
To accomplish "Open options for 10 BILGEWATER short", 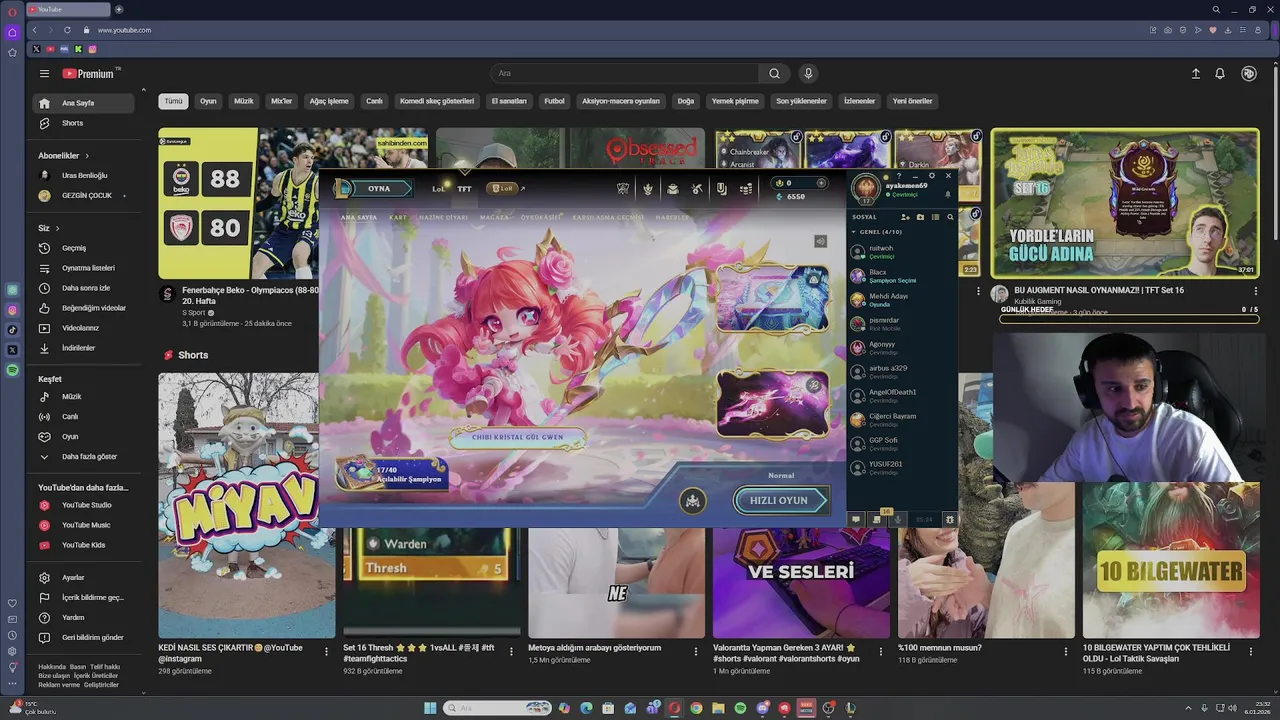I will (x=1250, y=651).
